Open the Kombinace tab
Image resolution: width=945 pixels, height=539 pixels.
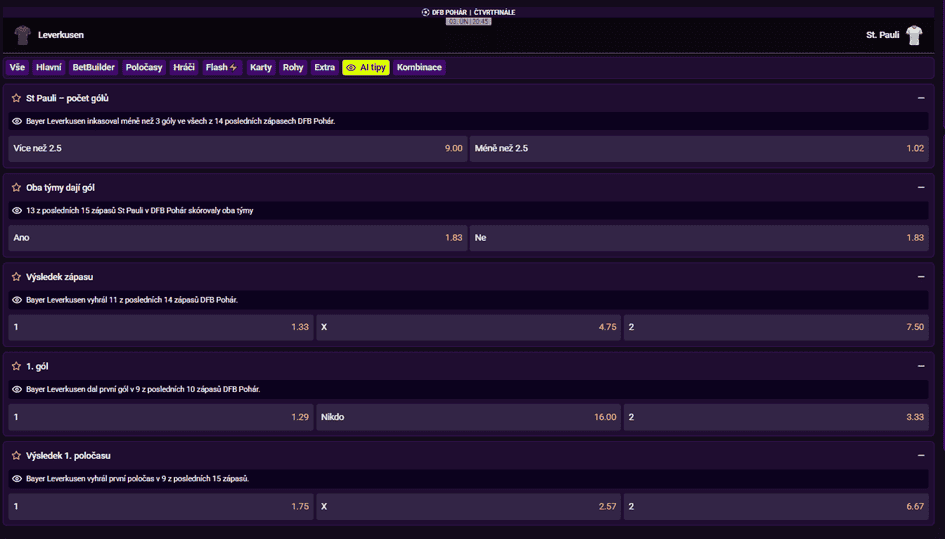coord(419,68)
